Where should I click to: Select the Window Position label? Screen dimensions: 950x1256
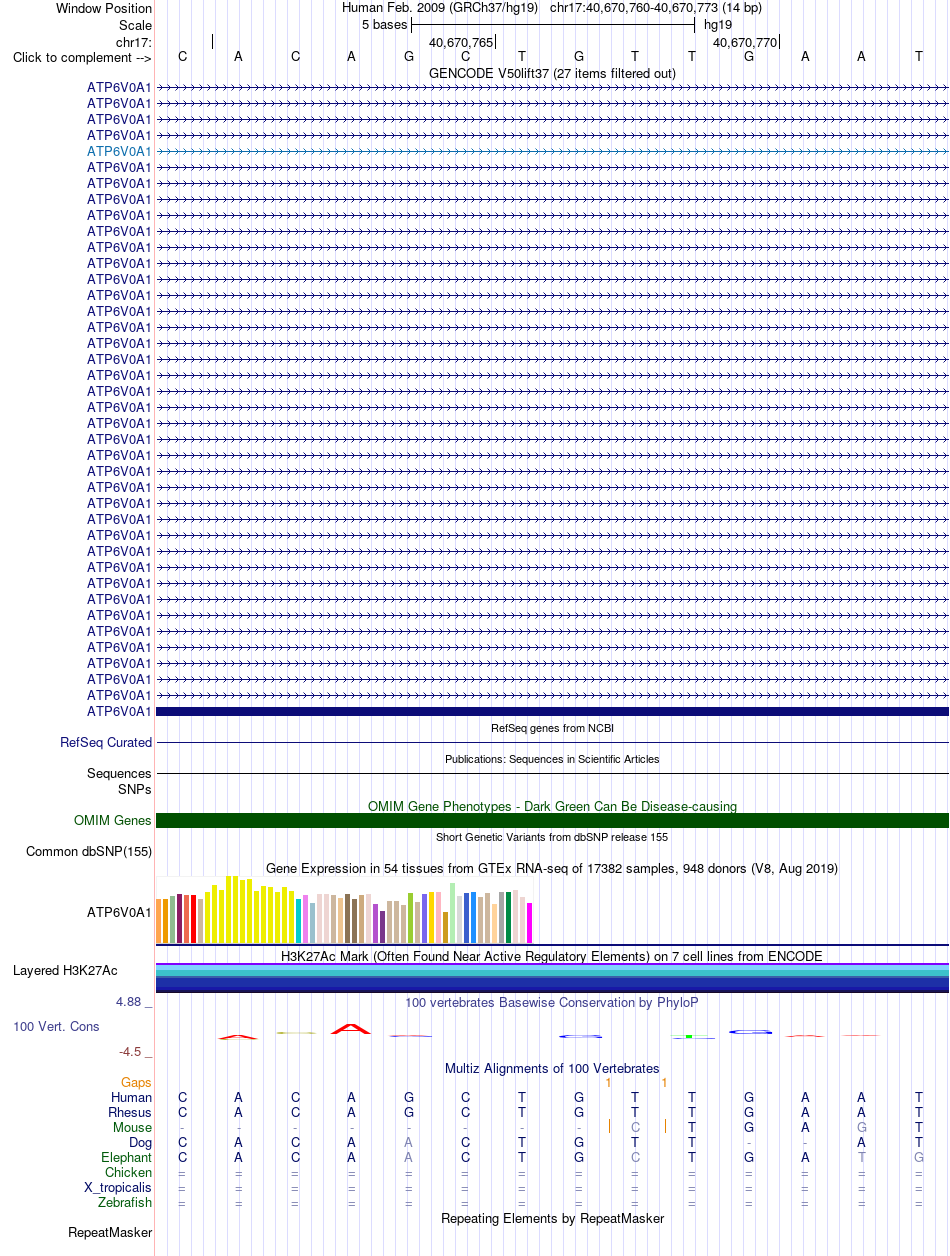(104, 8)
